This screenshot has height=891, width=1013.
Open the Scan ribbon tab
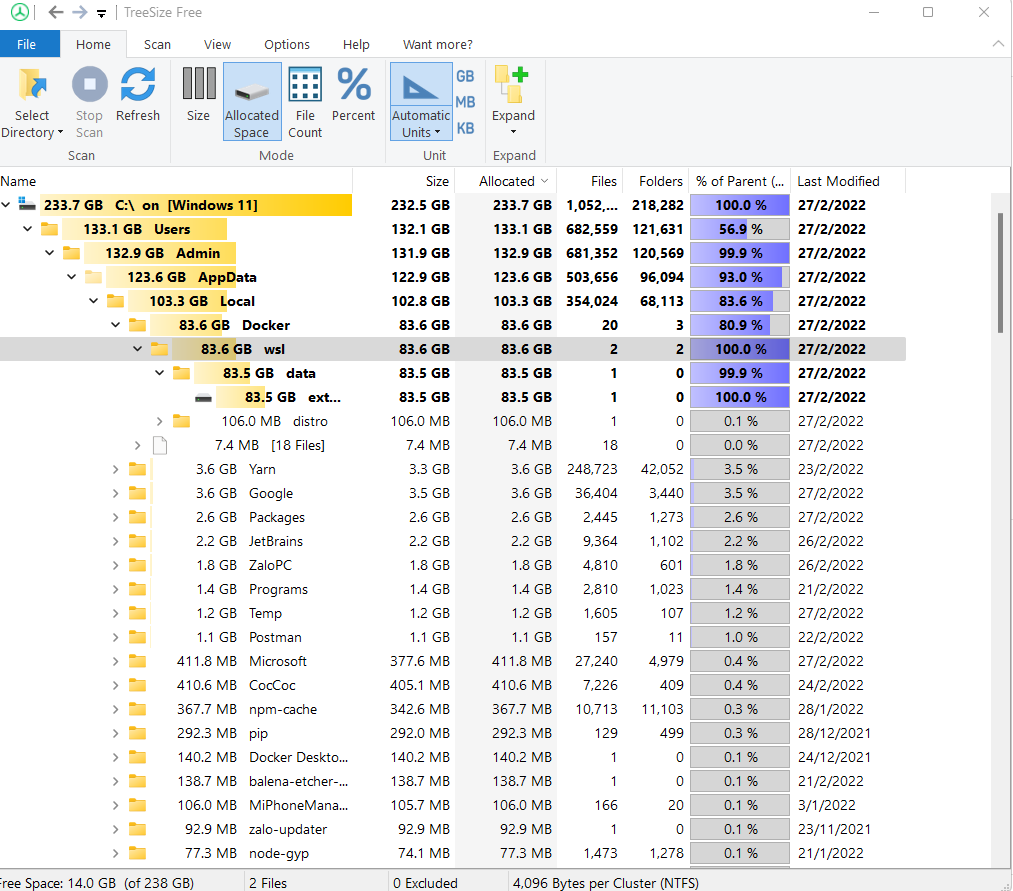point(157,45)
